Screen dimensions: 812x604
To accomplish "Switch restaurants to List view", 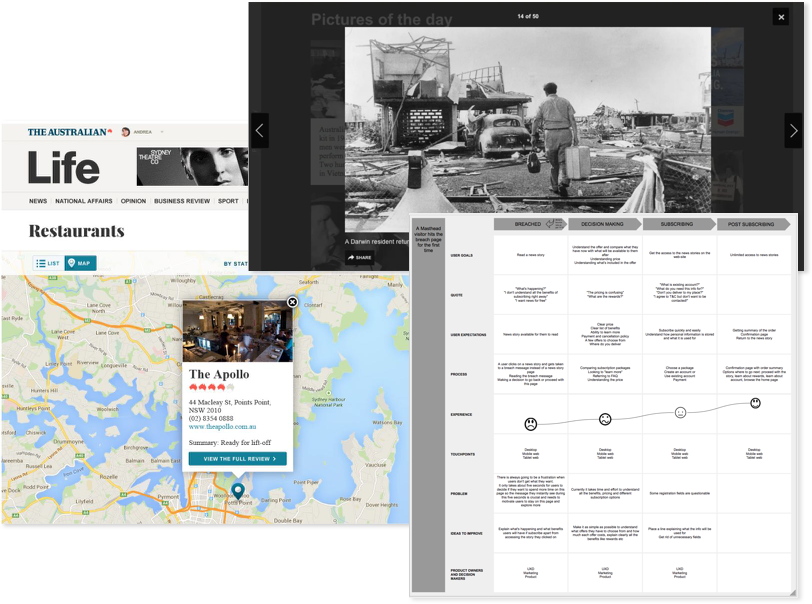I will coord(48,263).
